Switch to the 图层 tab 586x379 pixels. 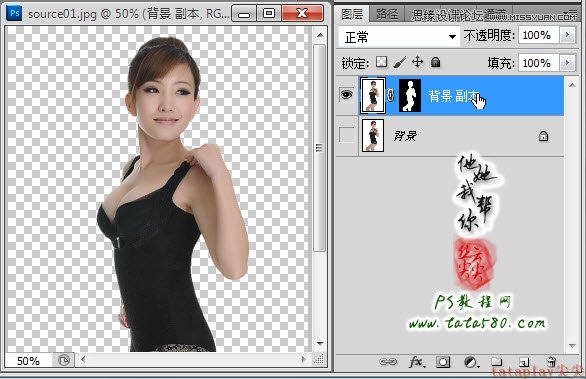click(x=352, y=14)
